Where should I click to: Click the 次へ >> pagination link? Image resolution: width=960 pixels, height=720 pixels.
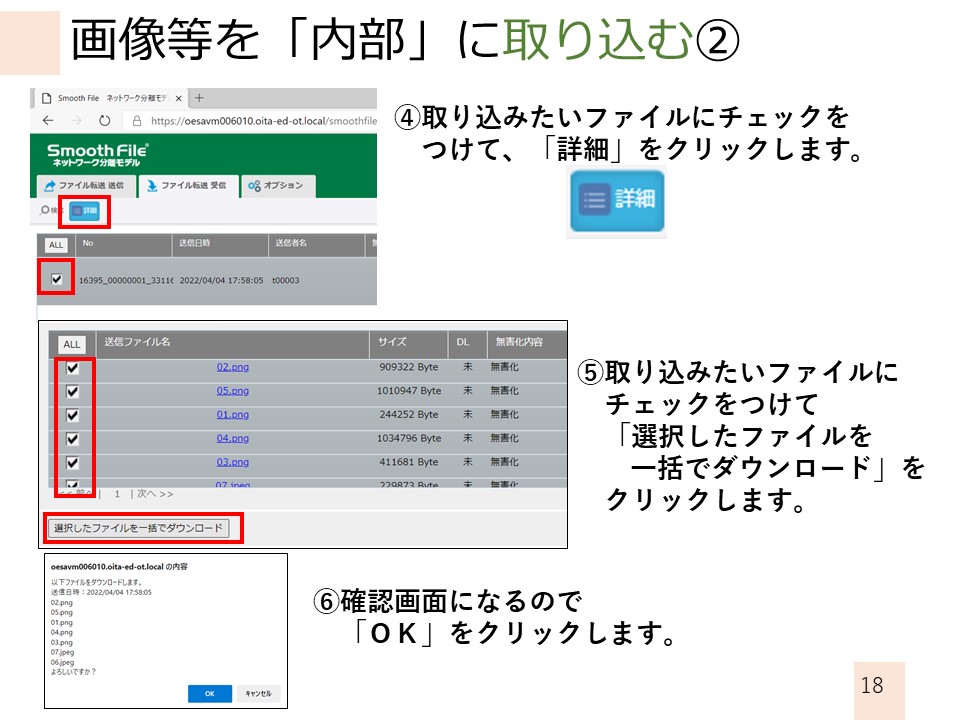coord(156,492)
